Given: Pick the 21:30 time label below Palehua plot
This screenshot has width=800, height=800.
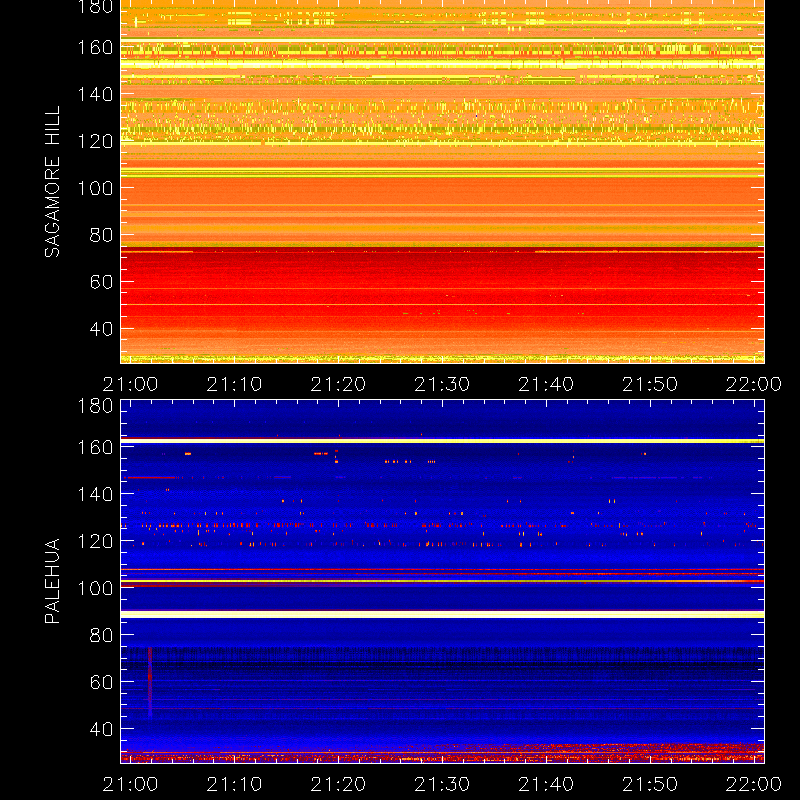Looking at the screenshot, I should coord(442,784).
